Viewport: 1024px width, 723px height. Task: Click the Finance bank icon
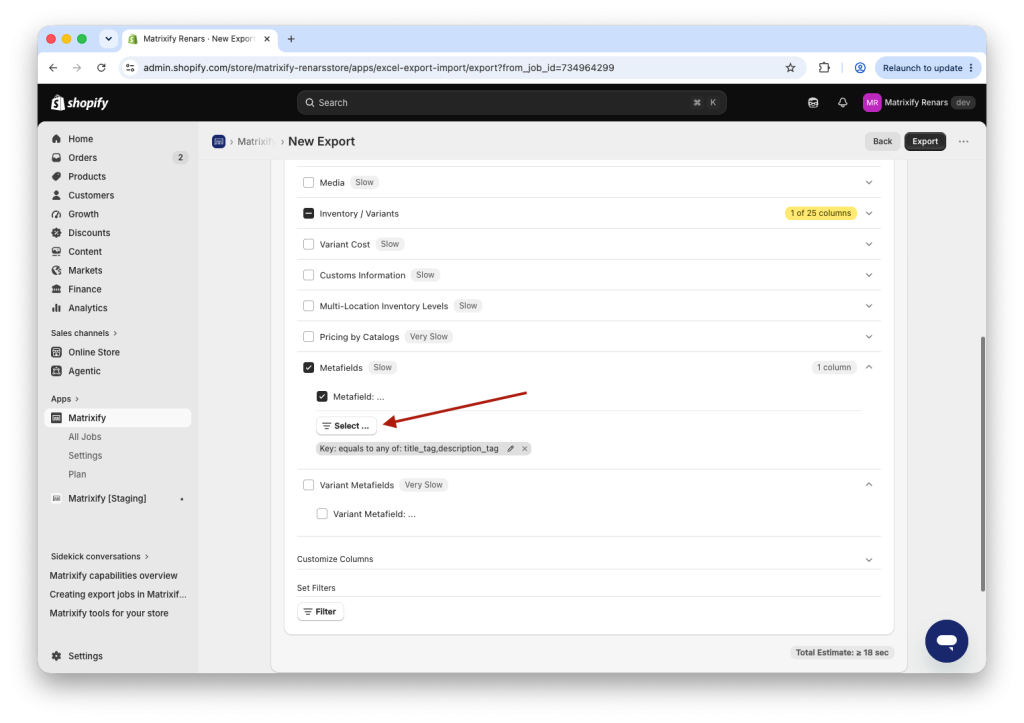pyautogui.click(x=57, y=289)
